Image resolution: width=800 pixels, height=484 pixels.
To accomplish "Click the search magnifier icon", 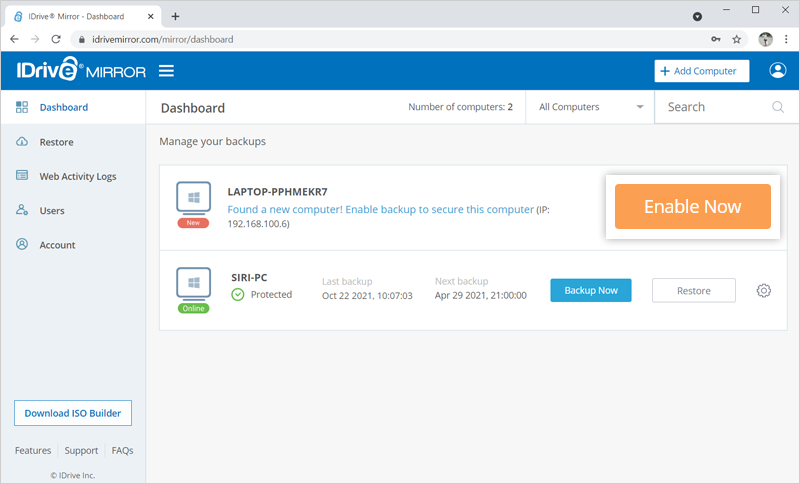I will coord(778,107).
